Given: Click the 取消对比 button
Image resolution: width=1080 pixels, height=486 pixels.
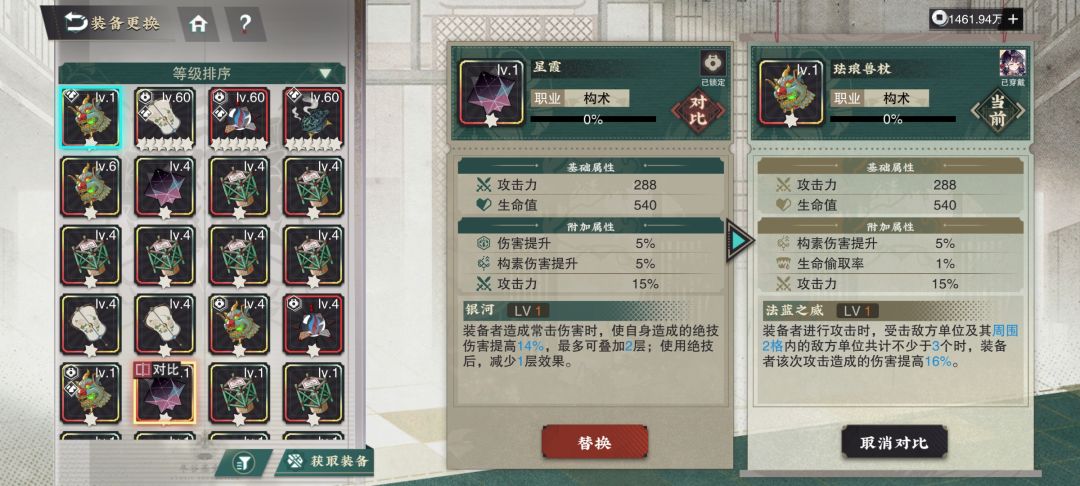Looking at the screenshot, I should 894,443.
